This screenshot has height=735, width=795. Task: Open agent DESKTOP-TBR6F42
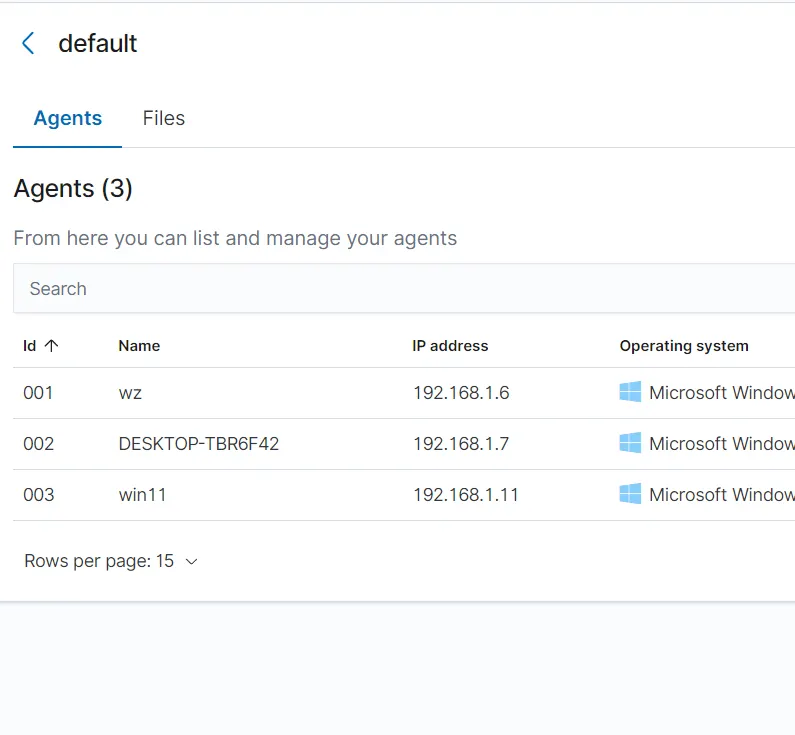(x=198, y=444)
